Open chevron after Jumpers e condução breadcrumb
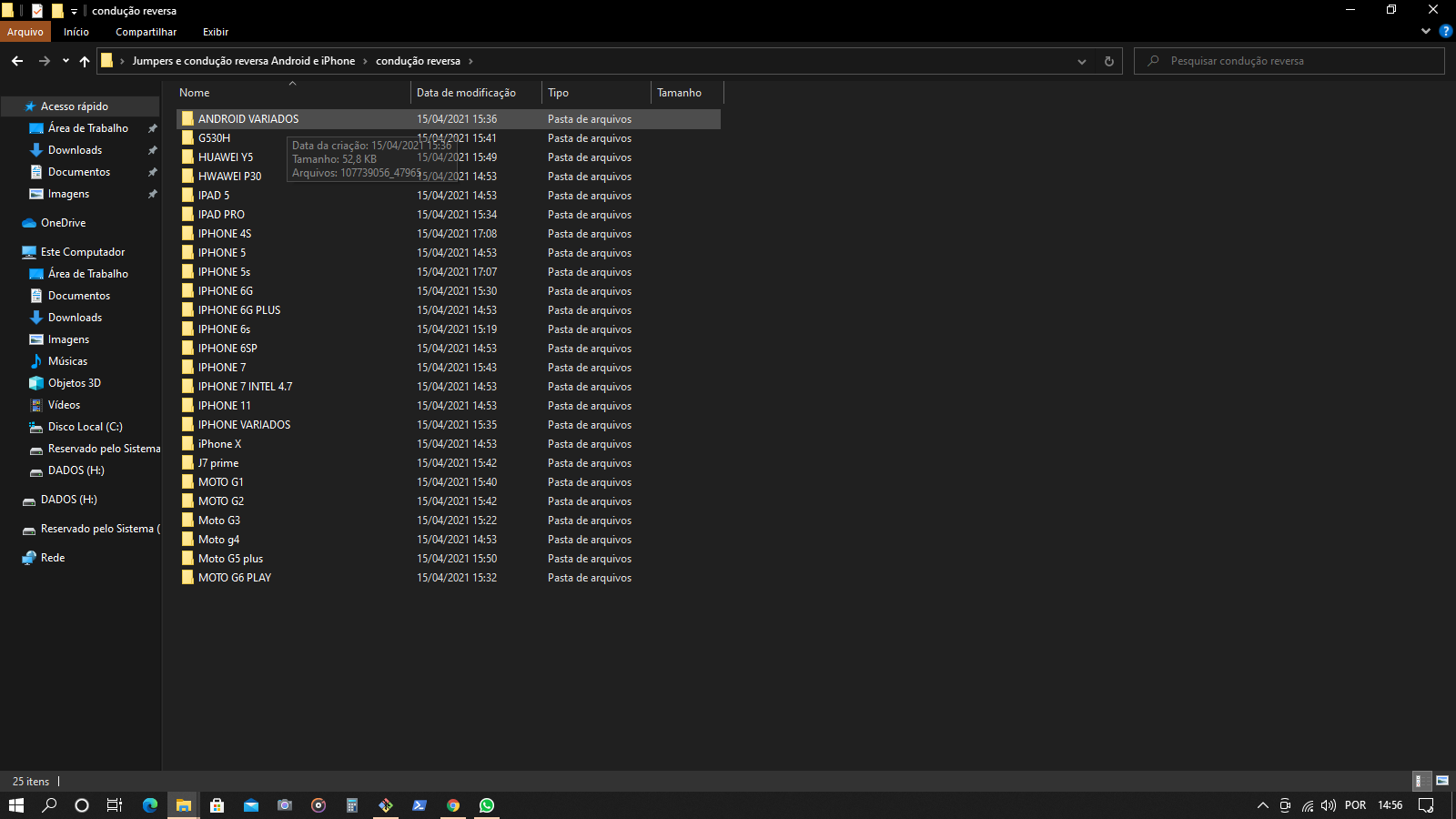The width and height of the screenshot is (1456, 819). (365, 61)
